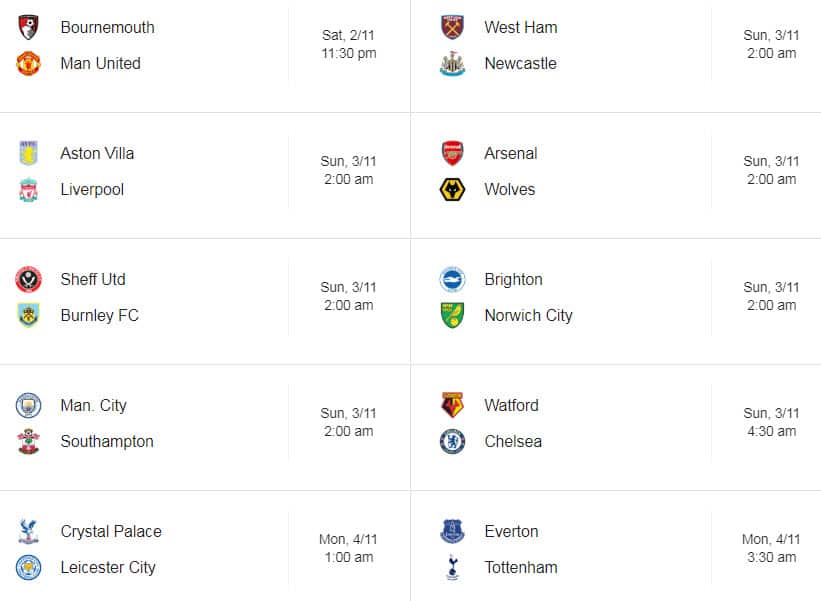
Task: Click the Wolves wolf head crest
Action: [x=452, y=189]
